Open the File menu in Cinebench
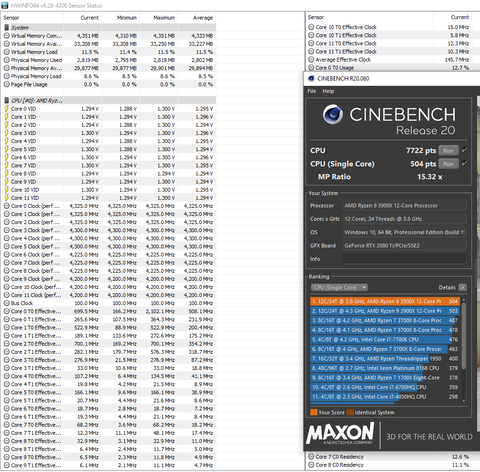The height and width of the screenshot is (472, 480). (x=311, y=91)
